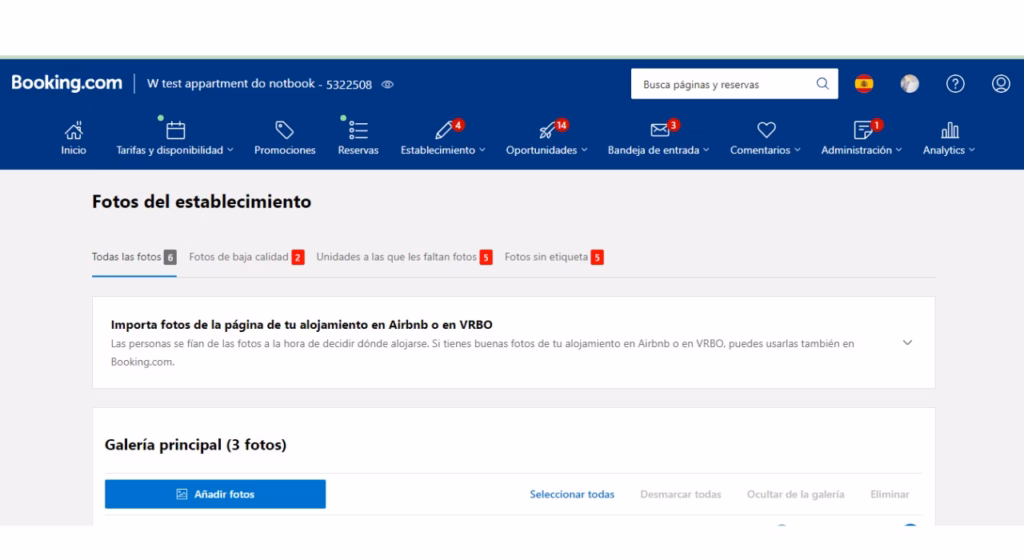This screenshot has width=1024, height=560.
Task: Open Bandeja de entrada dropdown
Action: point(658,138)
